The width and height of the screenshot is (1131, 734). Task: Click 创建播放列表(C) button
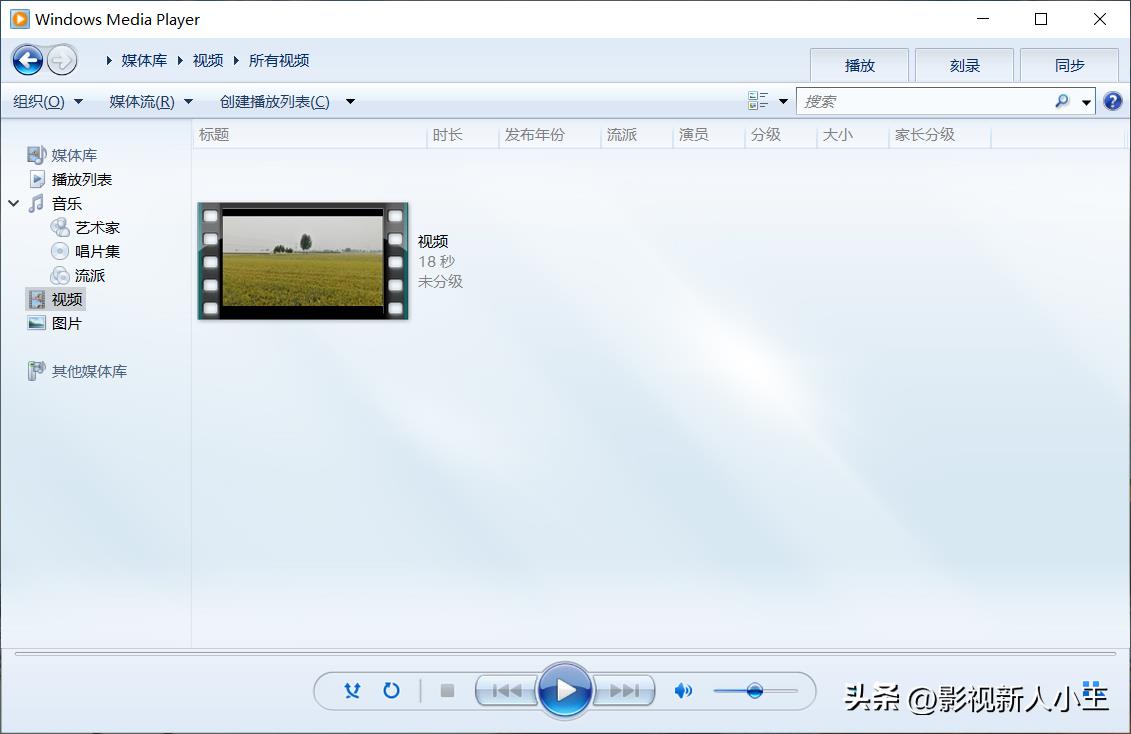275,101
